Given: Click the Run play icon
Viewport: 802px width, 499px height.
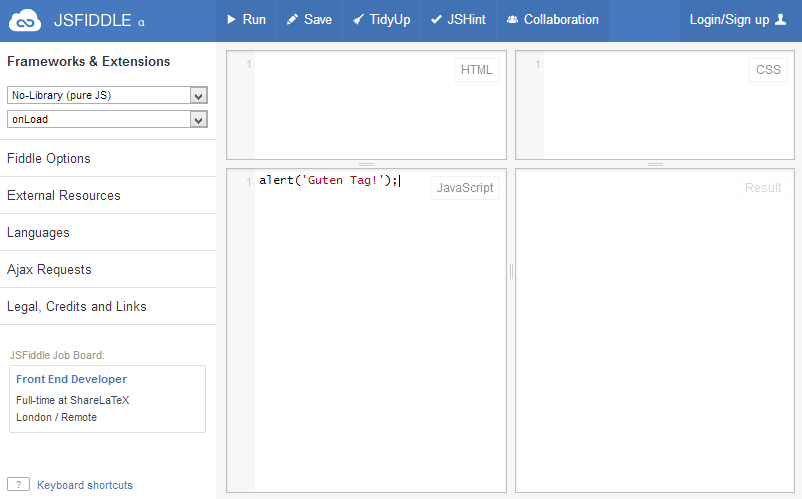Looking at the screenshot, I should [x=232, y=19].
